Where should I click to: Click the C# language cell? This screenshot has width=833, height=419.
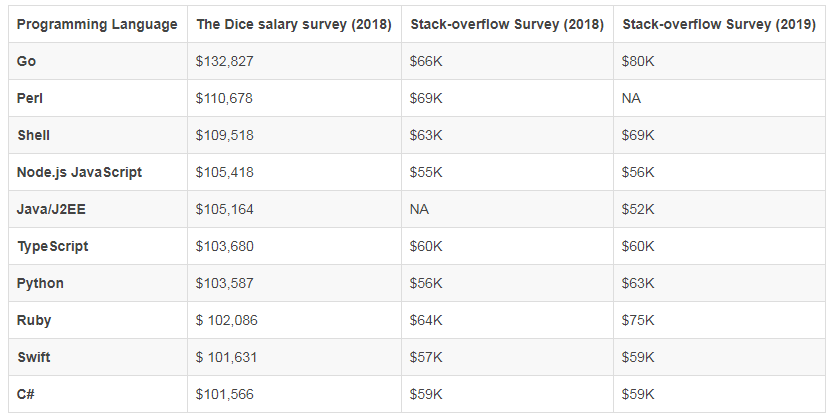[x=27, y=394]
